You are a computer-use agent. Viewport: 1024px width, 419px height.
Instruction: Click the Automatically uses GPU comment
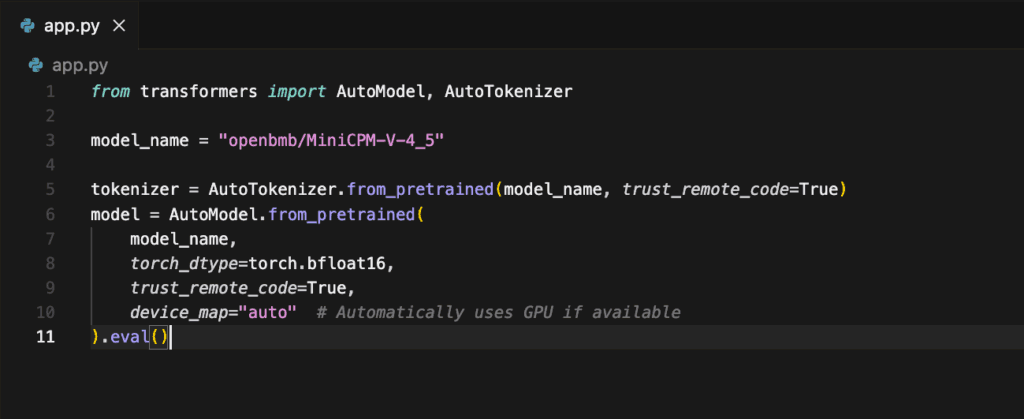pos(498,313)
